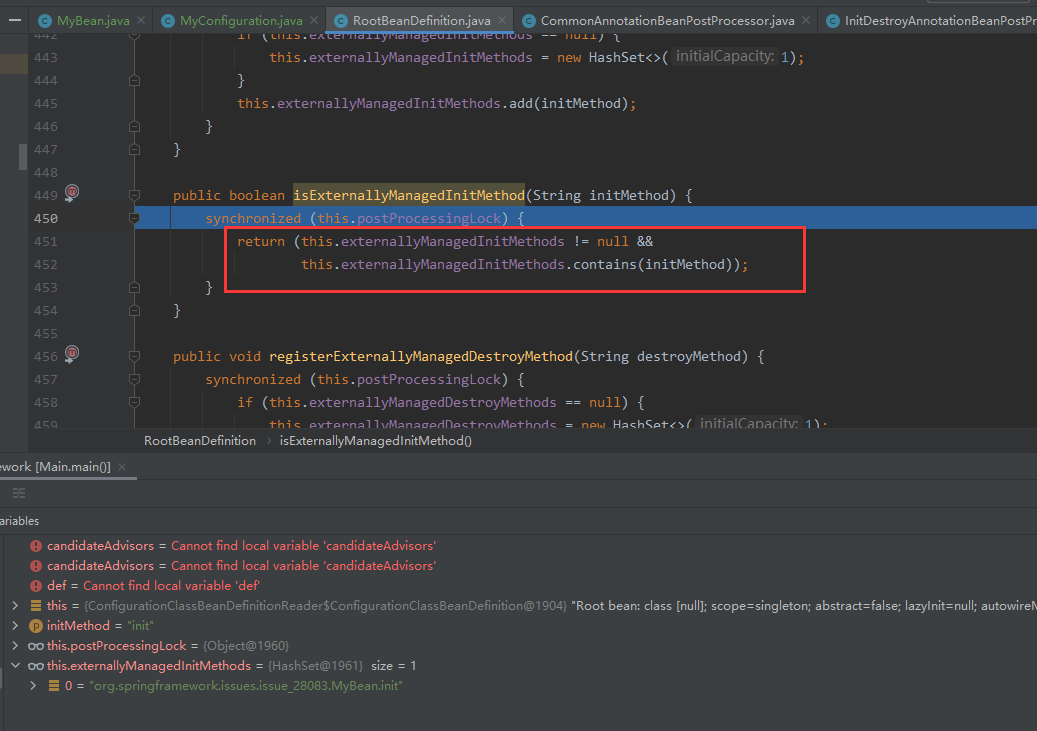Click the editor scroll thumb on left edge
Image resolution: width=1037 pixels, height=731 pixels.
coord(22,157)
